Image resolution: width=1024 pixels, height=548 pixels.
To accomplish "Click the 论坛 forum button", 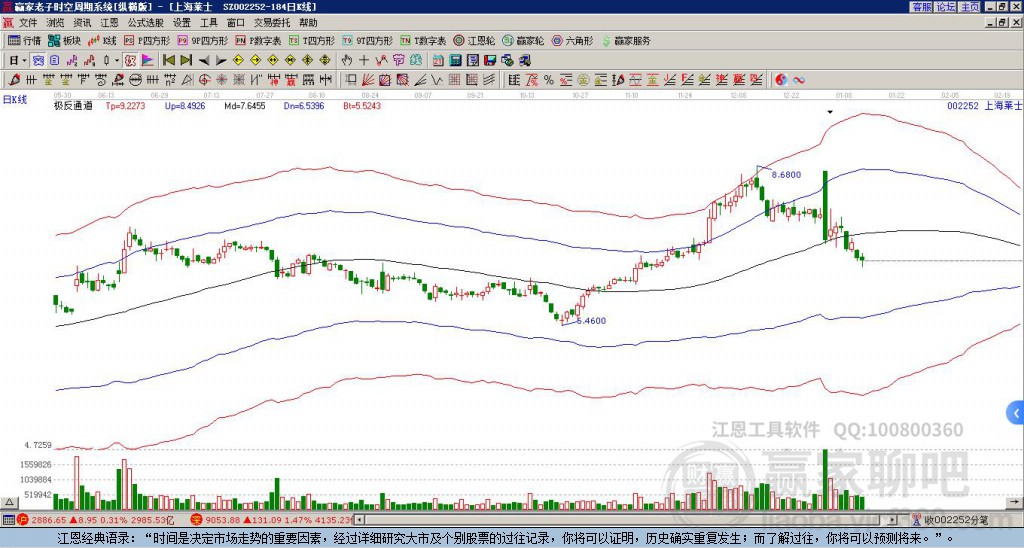I will [946, 7].
